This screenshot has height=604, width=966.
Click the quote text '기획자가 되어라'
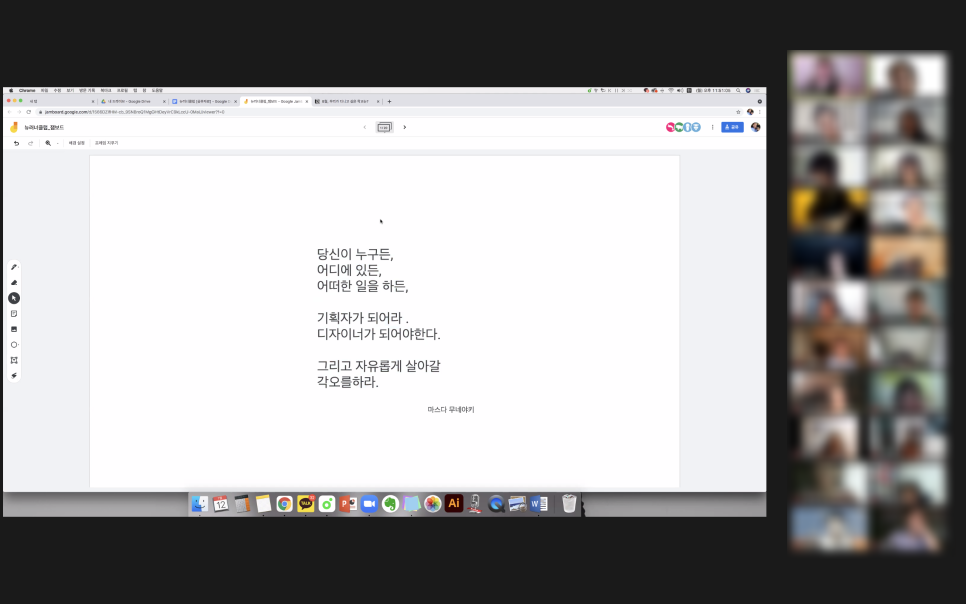(359, 318)
